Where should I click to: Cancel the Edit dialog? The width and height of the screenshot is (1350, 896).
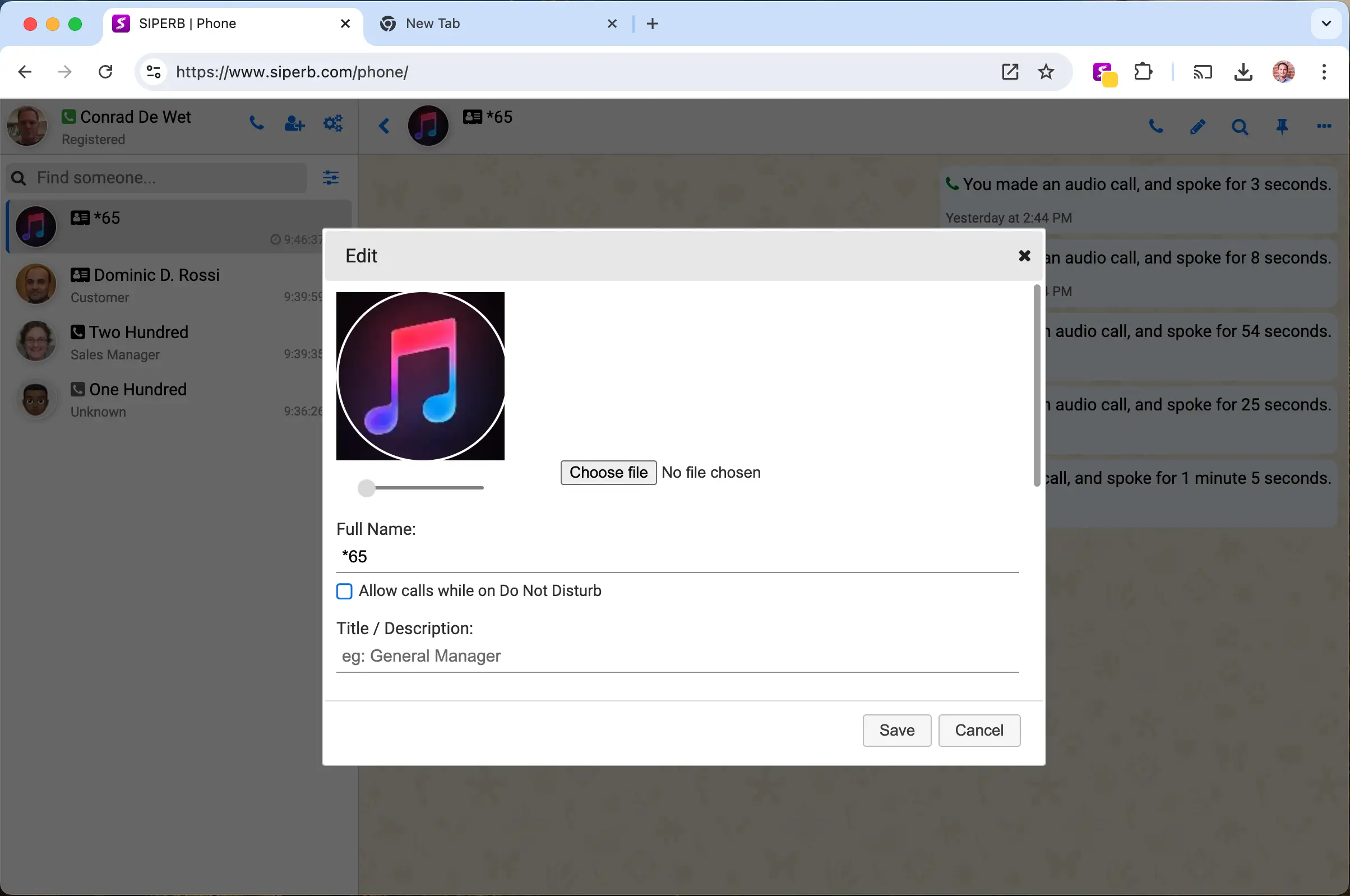click(979, 730)
